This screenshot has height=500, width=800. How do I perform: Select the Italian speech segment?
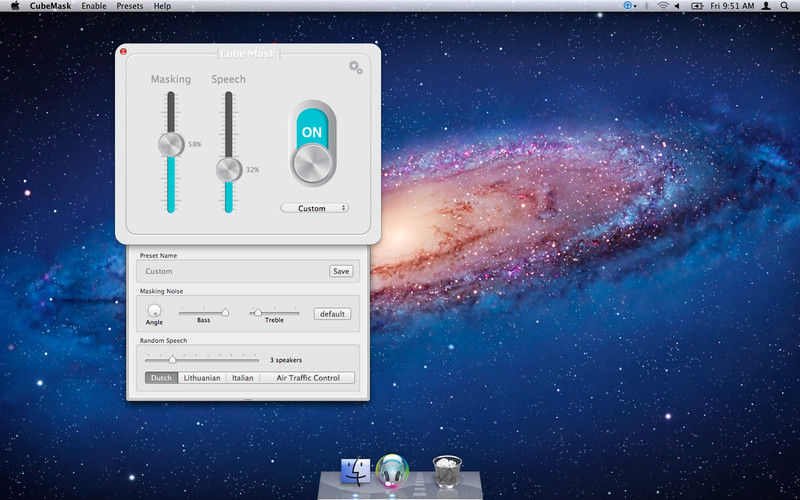click(243, 378)
